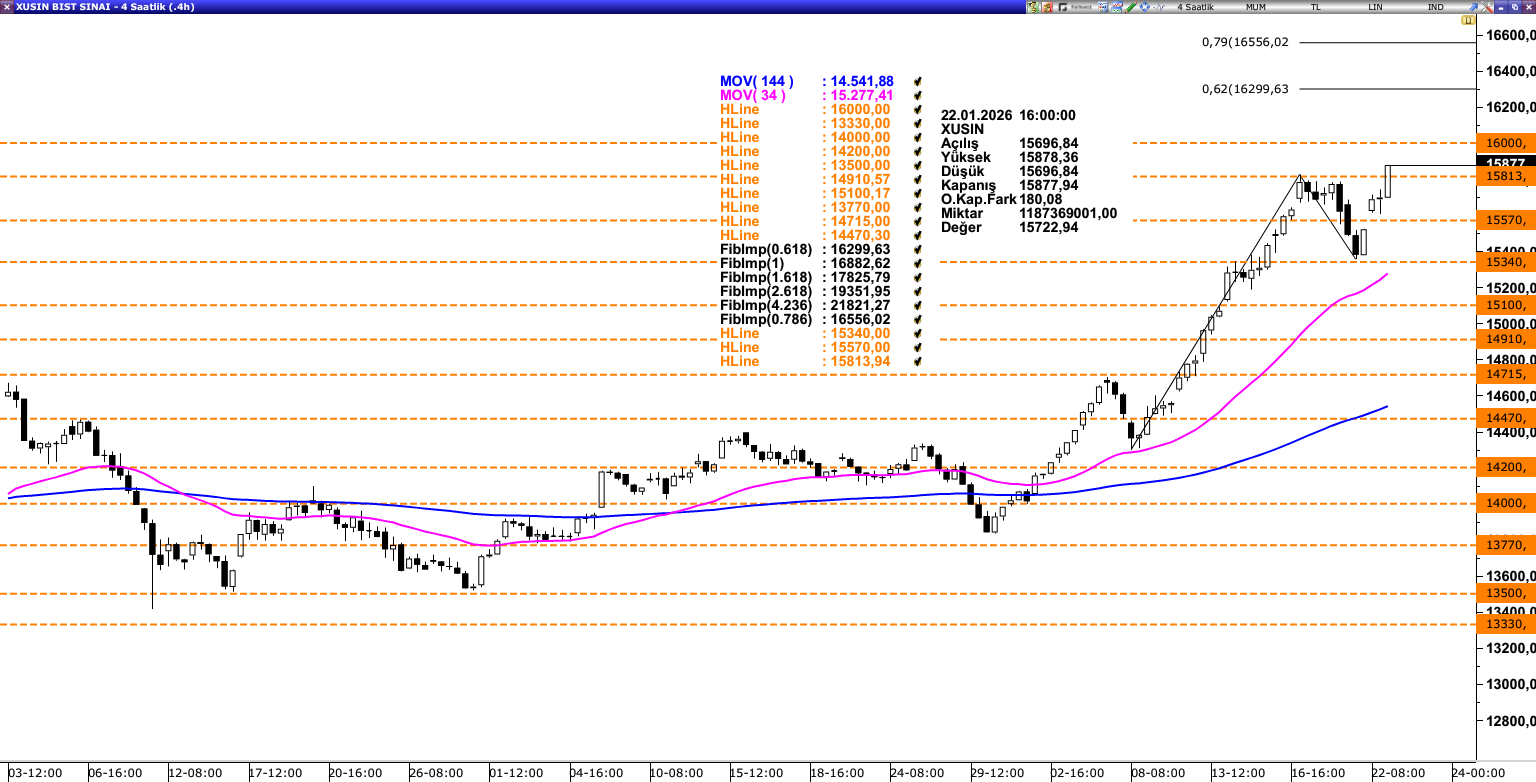Toggle the MOV(34) visibility checkmark
The image size is (1536, 782).
point(917,95)
